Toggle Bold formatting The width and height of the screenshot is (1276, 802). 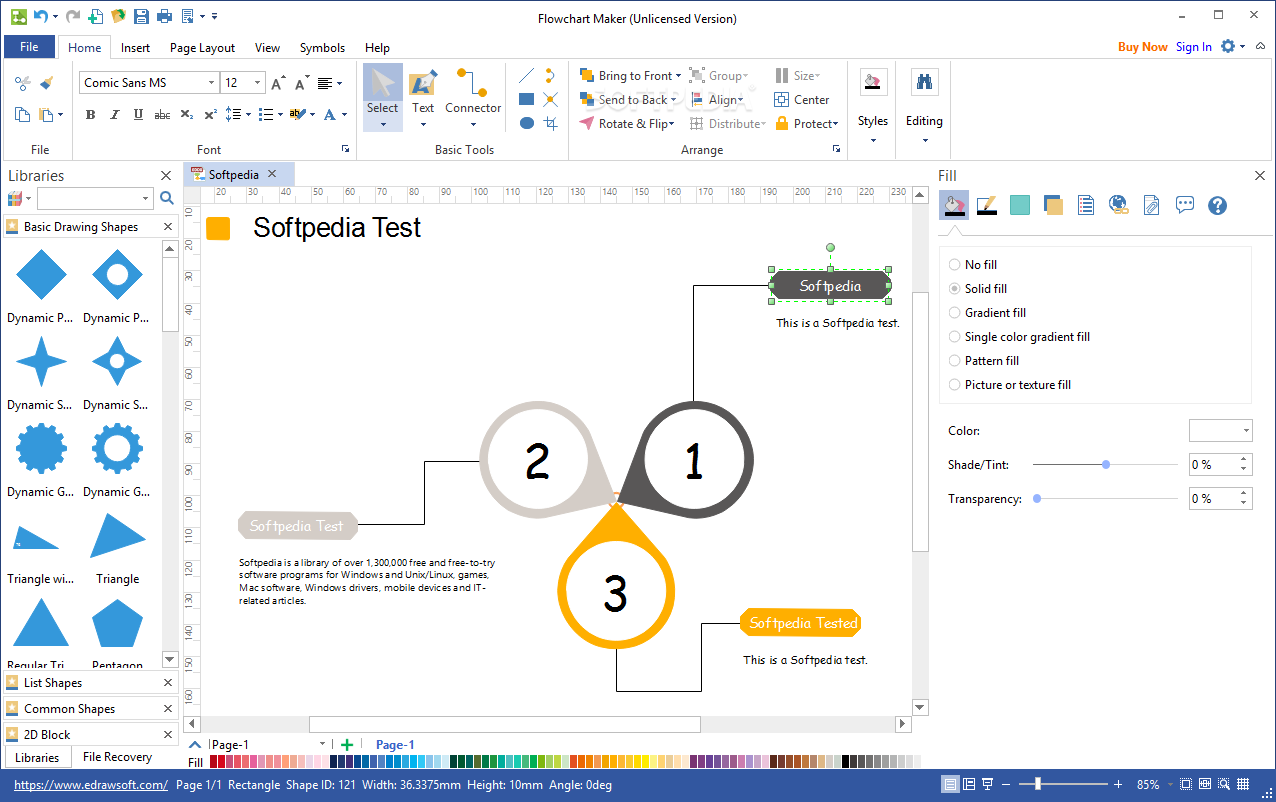coord(90,115)
